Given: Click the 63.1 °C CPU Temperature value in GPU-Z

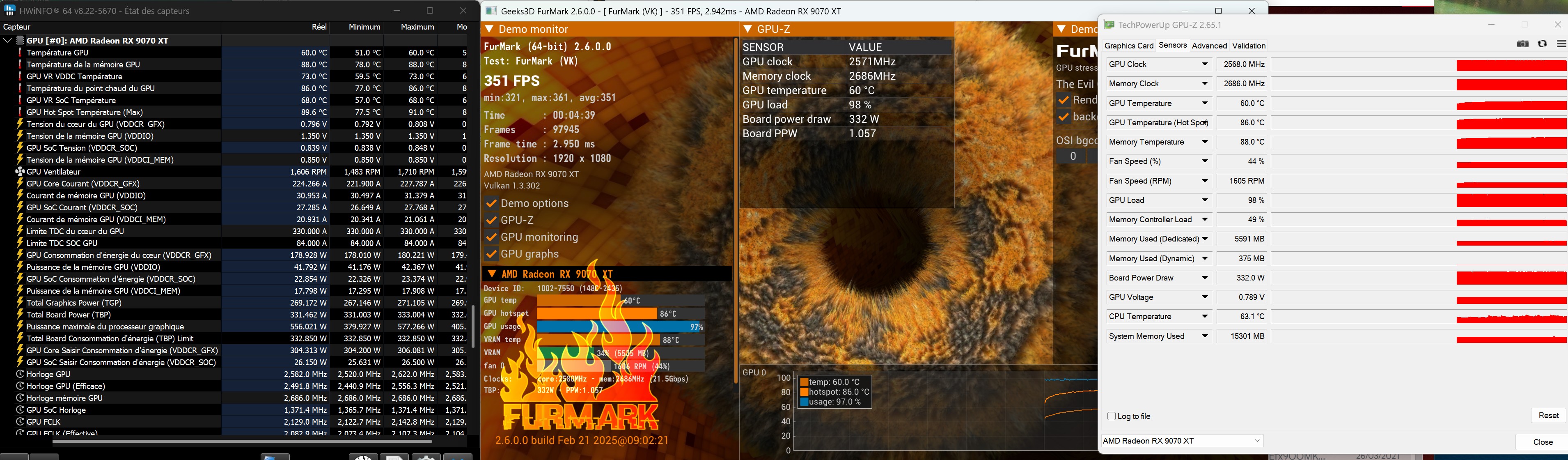Looking at the screenshot, I should [1242, 317].
